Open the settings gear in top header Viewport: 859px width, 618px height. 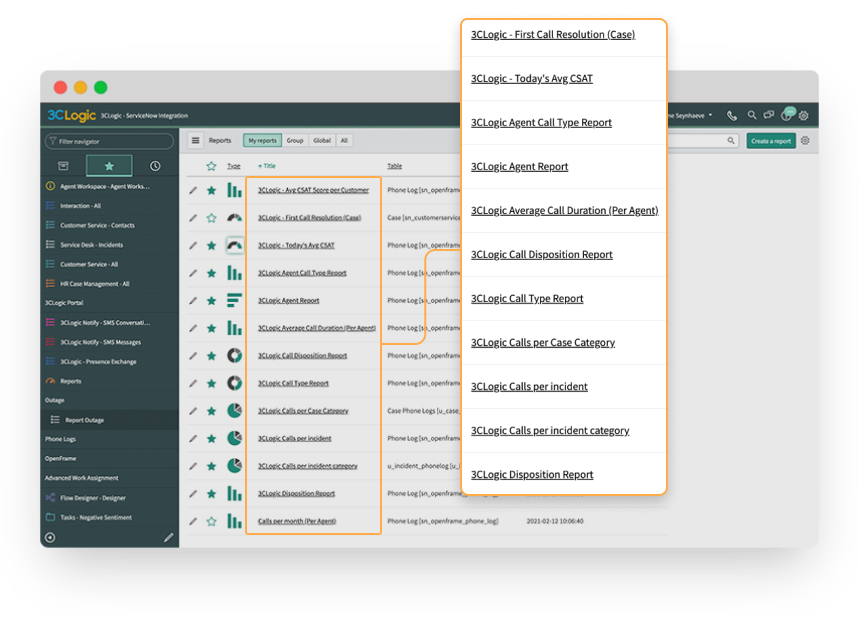click(x=804, y=116)
